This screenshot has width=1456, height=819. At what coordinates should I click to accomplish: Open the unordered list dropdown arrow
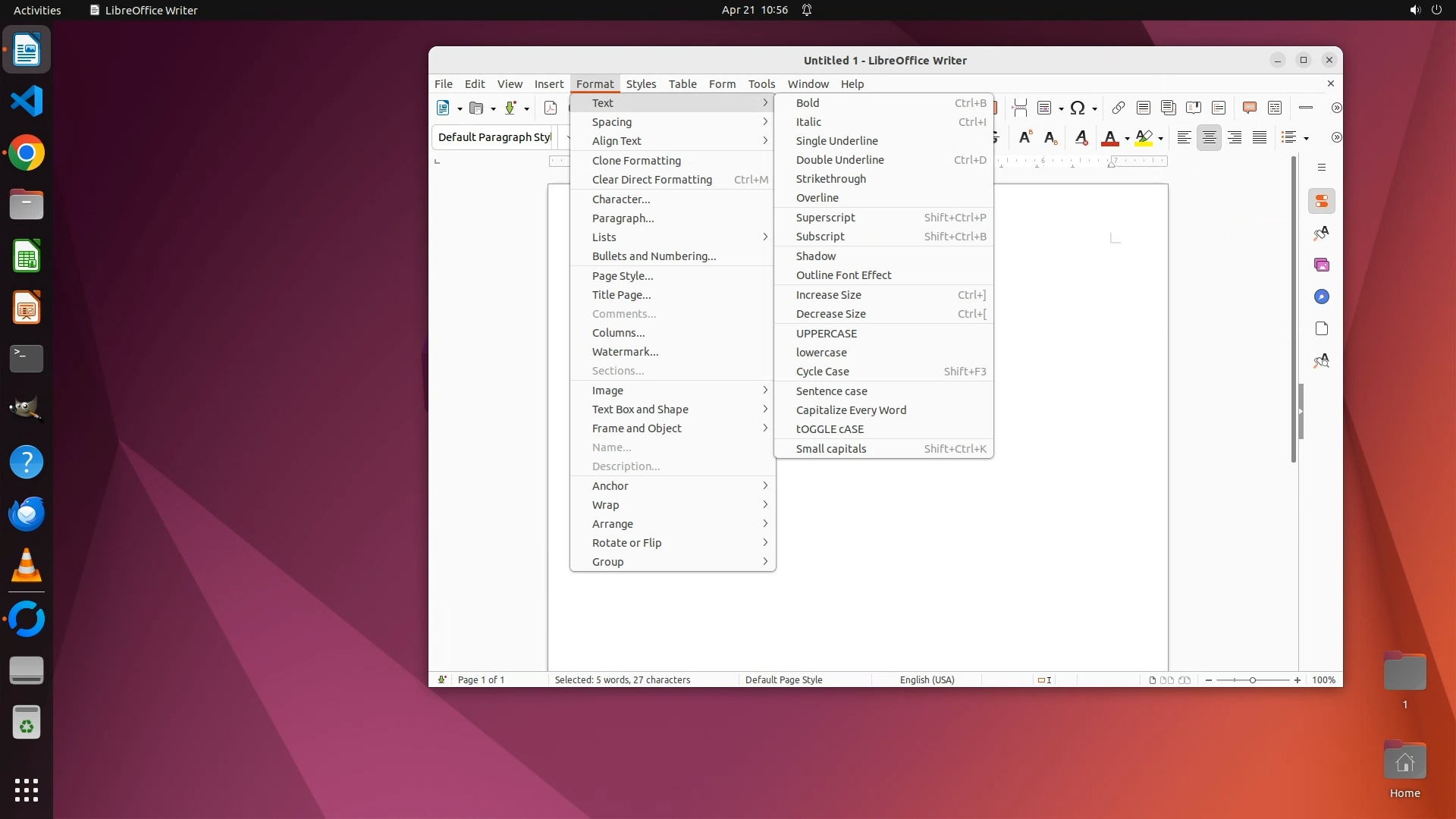click(1306, 138)
